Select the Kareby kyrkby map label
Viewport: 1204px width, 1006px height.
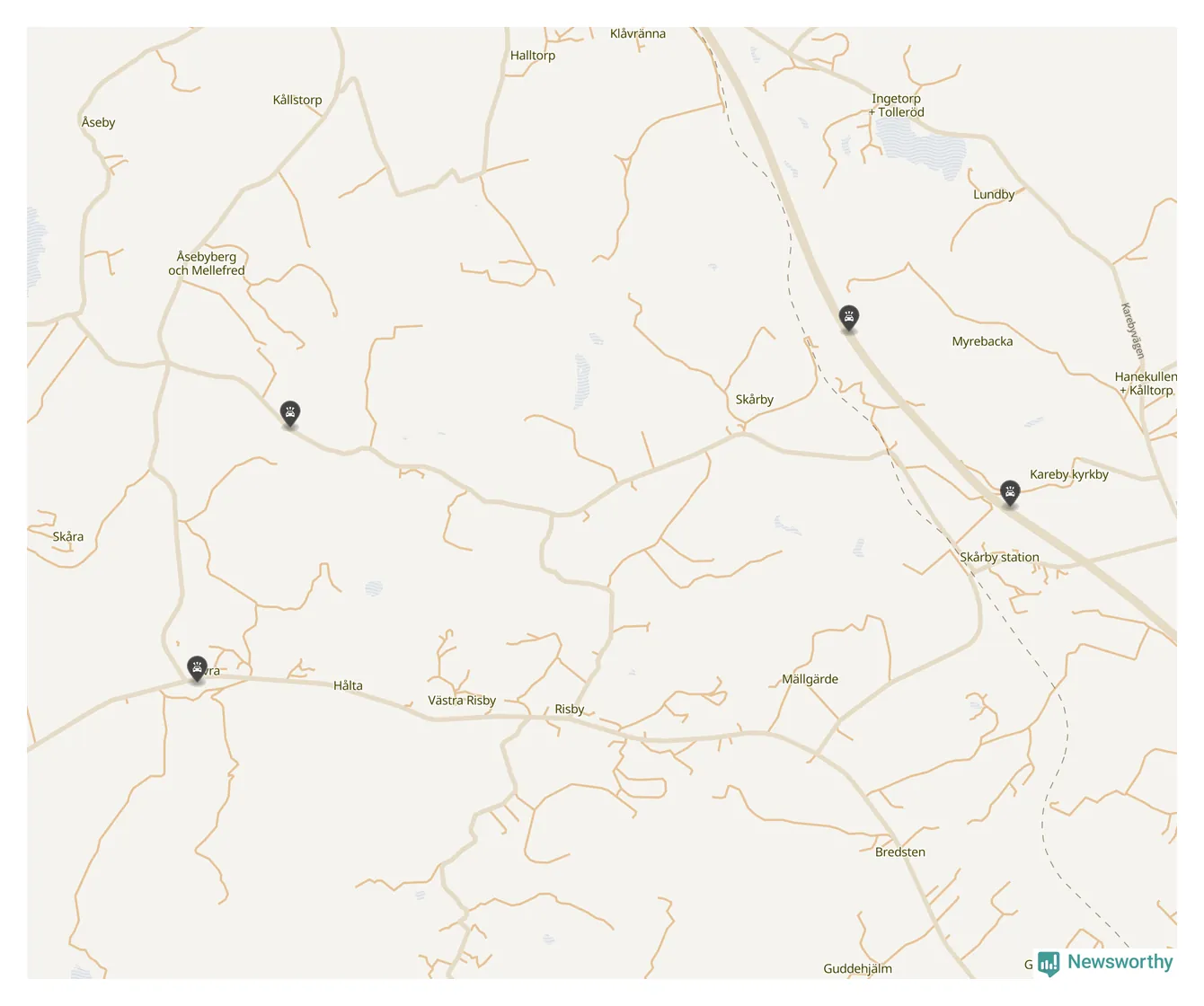point(1069,474)
